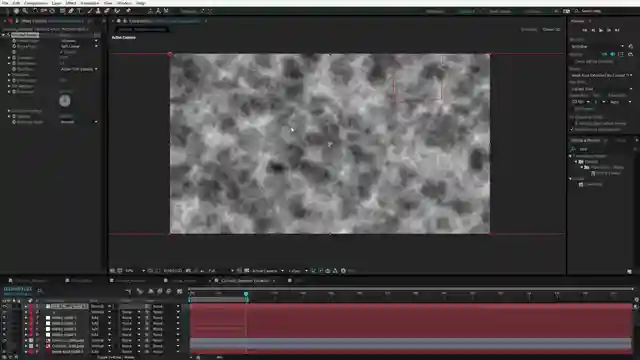This screenshot has height=360, width=640.
Task: Adjust the Evolution angle dial
Action: coord(65,101)
